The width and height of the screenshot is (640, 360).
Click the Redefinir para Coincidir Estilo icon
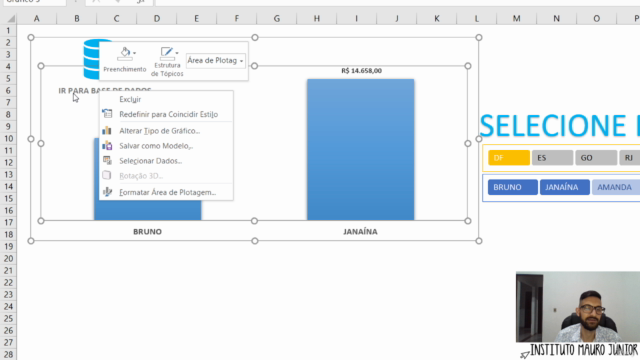point(107,114)
